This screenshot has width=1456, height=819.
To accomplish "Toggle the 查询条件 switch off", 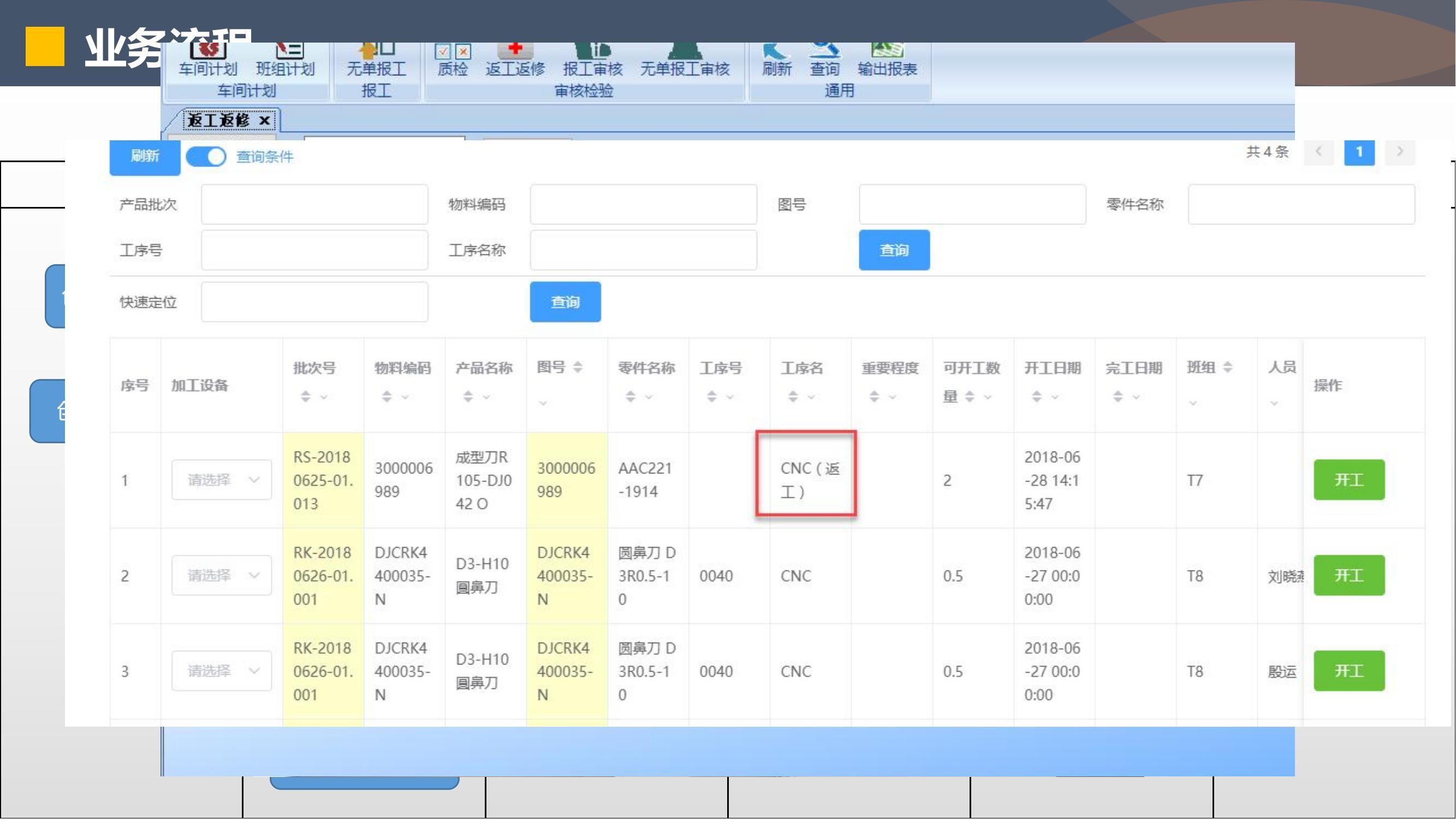I will [x=206, y=157].
